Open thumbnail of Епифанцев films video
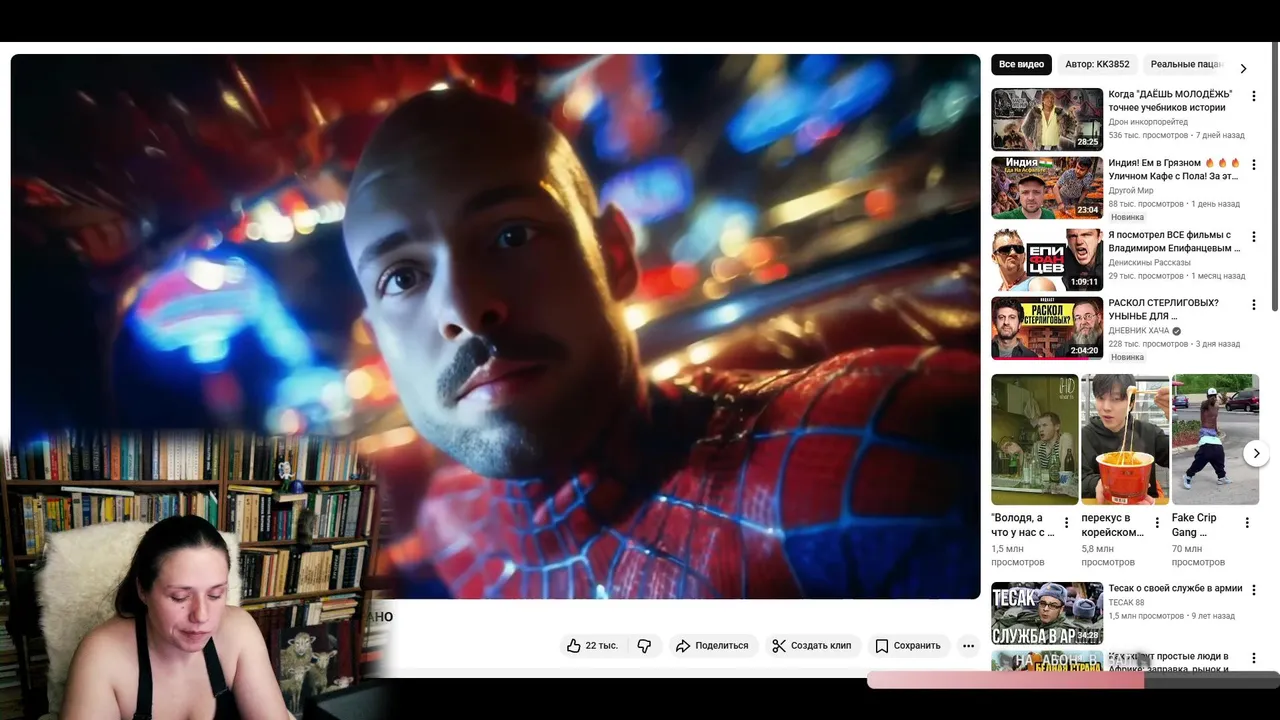Viewport: 1280px width, 720px height. (1047, 260)
